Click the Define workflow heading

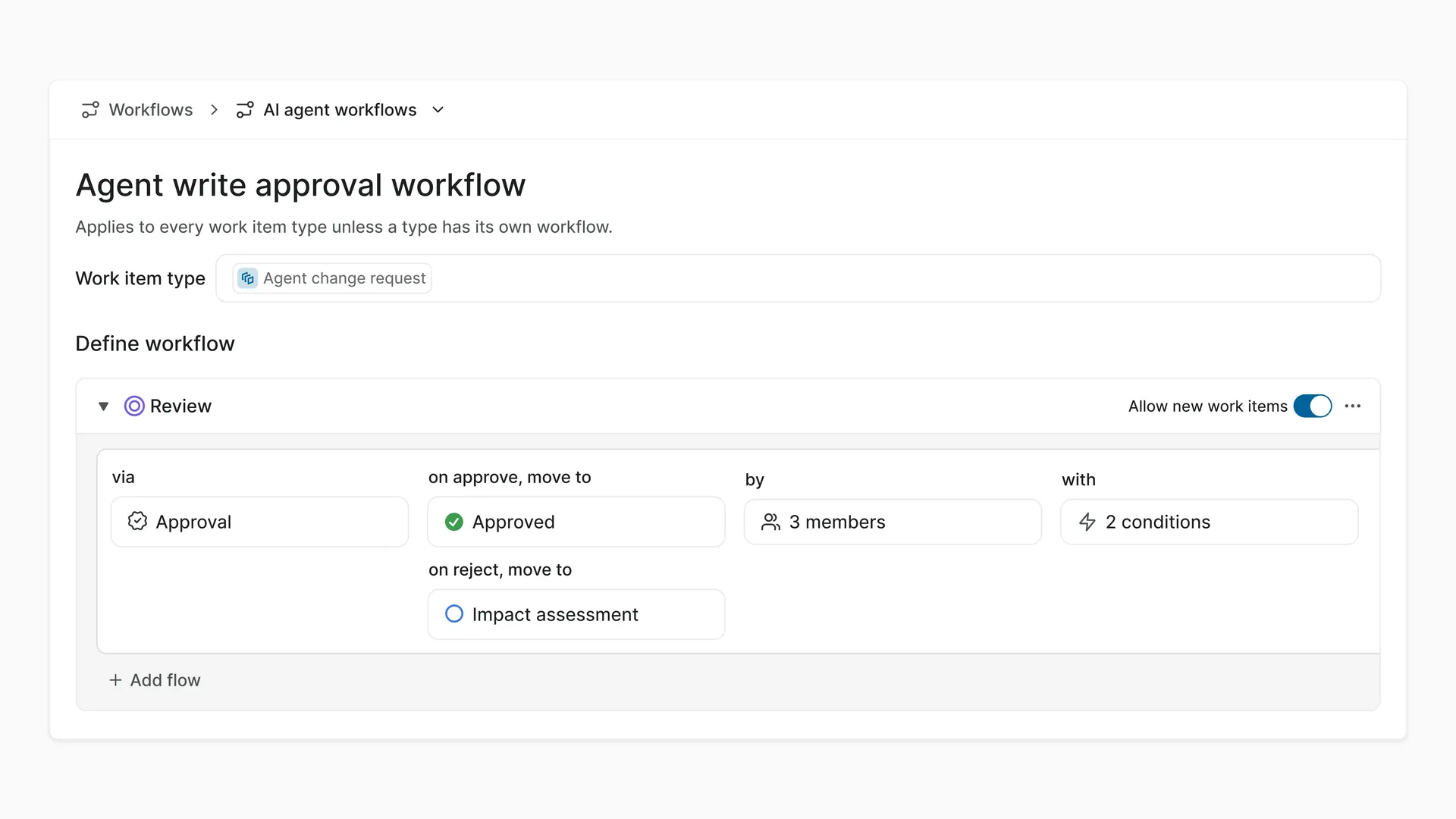(x=155, y=344)
